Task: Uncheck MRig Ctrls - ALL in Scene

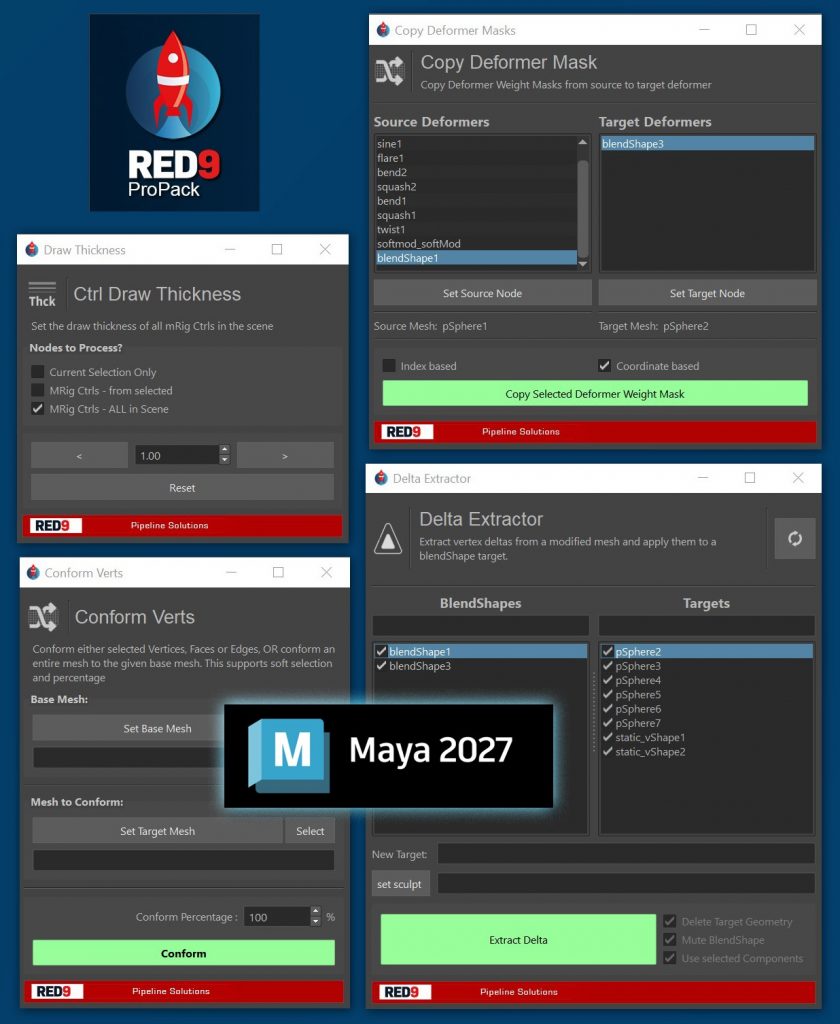Action: pyautogui.click(x=38, y=409)
